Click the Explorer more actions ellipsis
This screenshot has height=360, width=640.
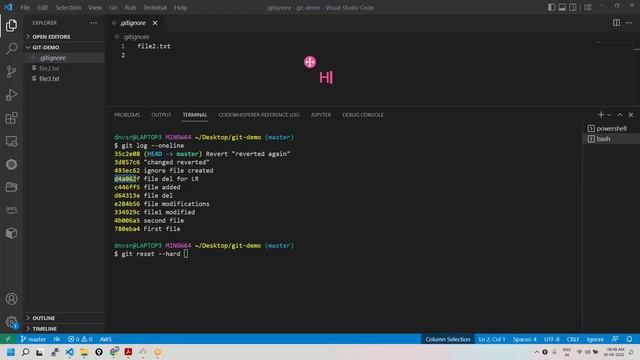(x=93, y=23)
